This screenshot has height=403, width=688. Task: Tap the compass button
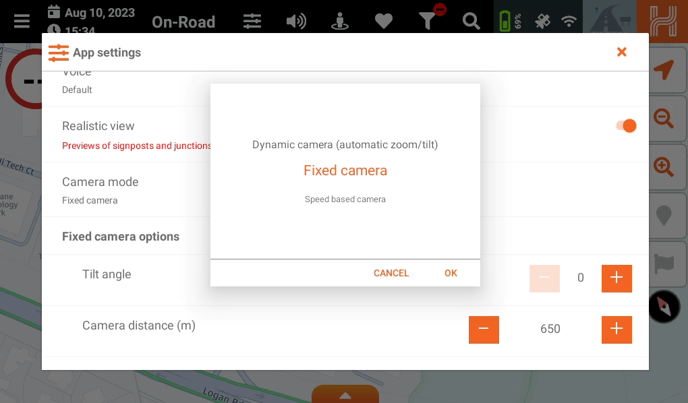tap(664, 306)
